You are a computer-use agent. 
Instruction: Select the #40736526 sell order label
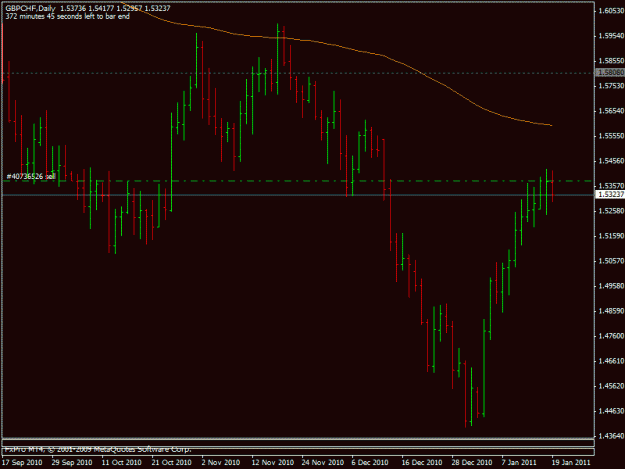(x=31, y=176)
